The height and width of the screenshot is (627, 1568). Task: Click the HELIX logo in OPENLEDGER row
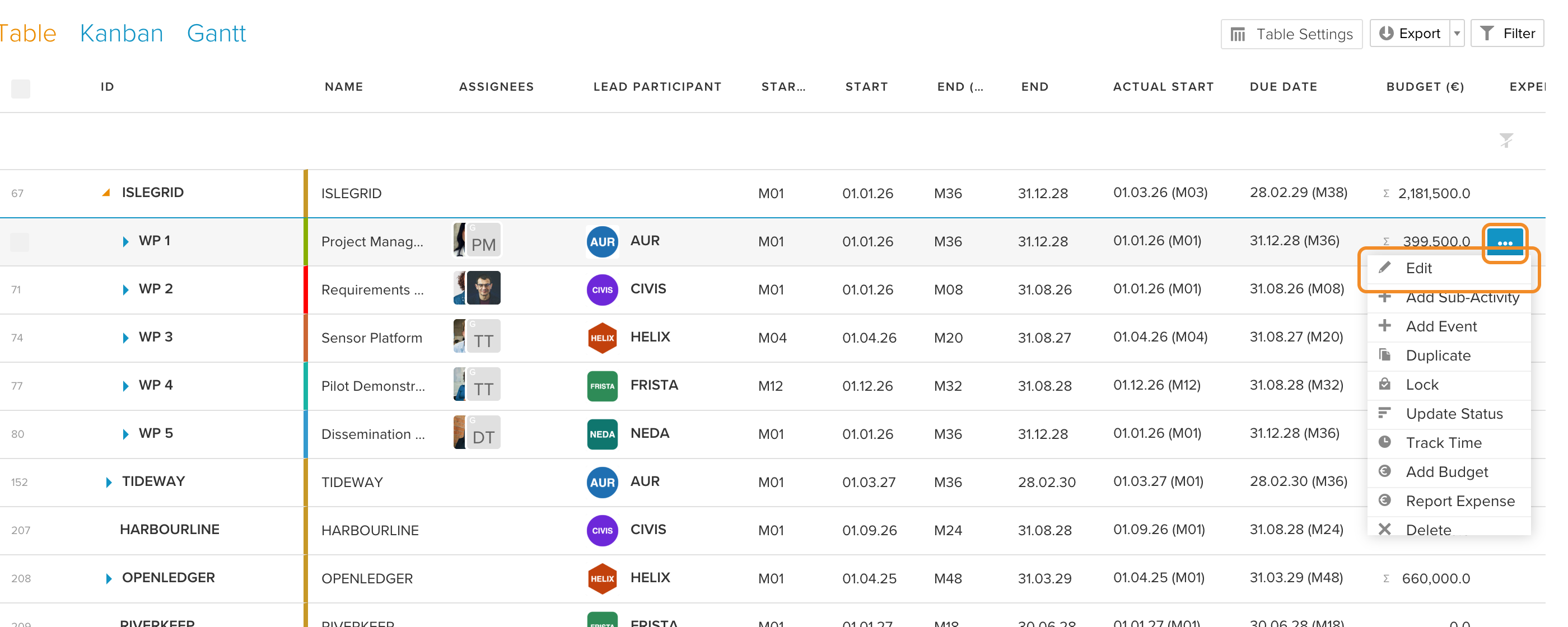click(602, 578)
